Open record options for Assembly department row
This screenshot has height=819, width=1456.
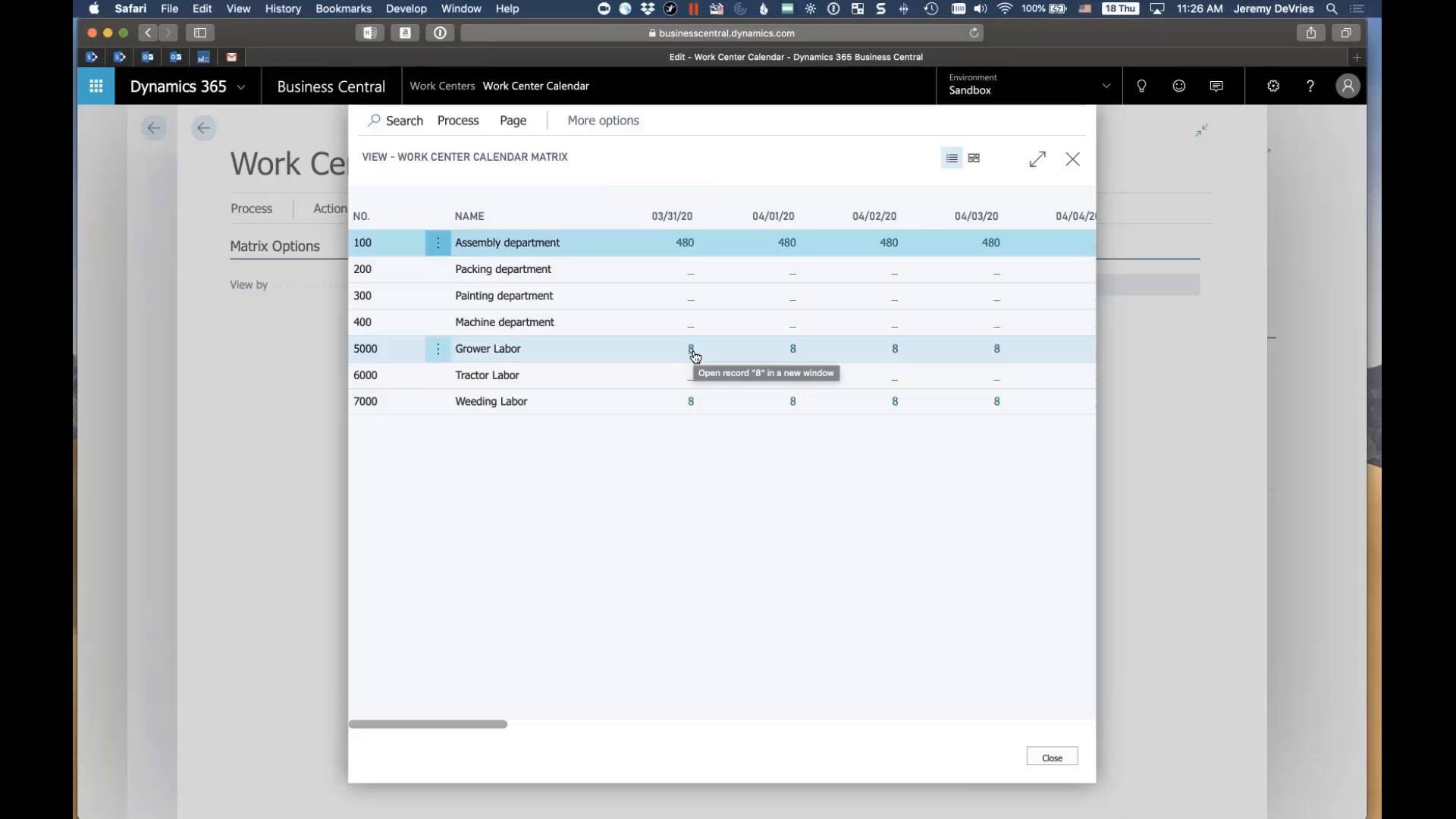click(438, 243)
